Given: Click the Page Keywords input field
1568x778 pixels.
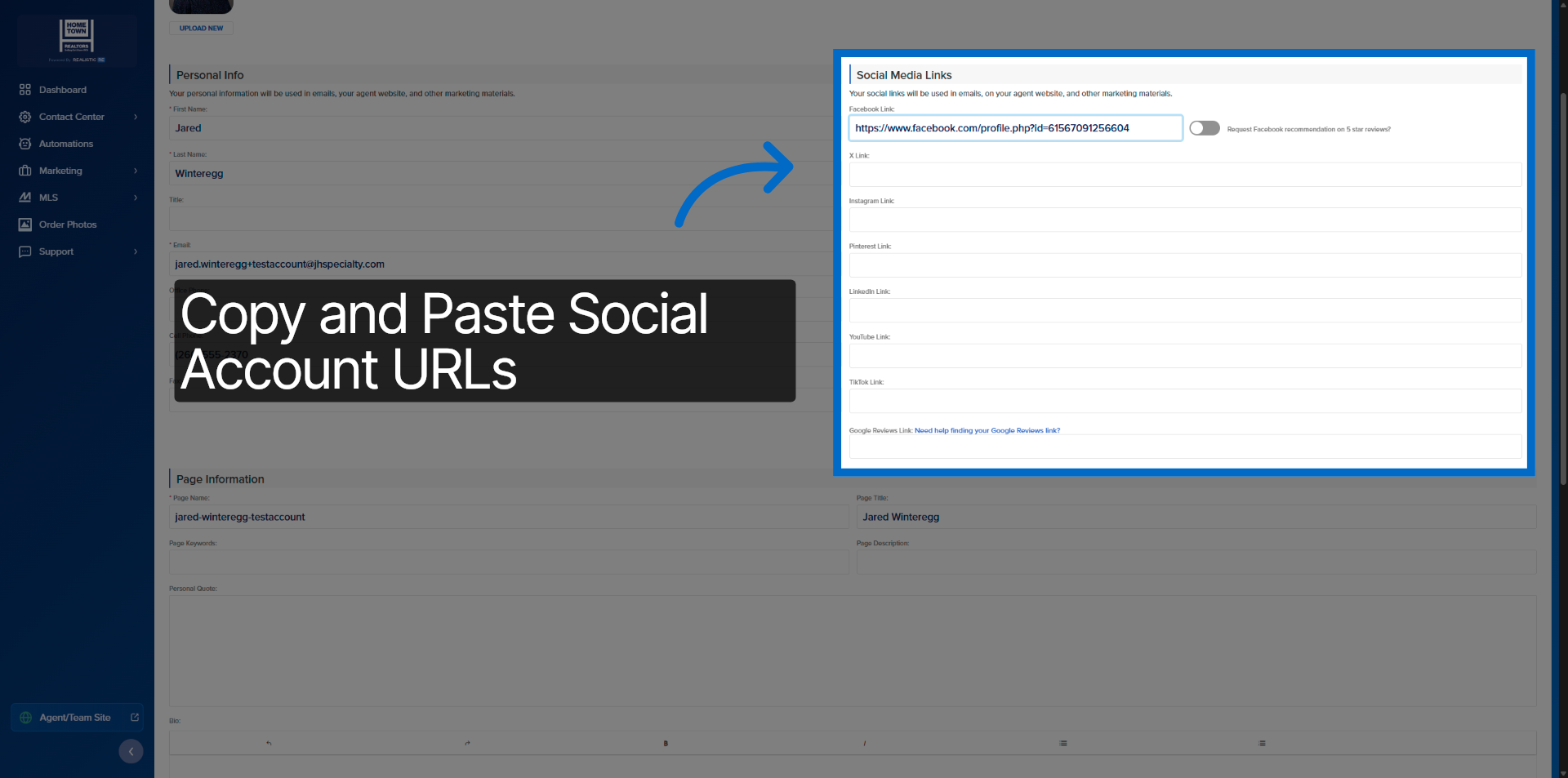Looking at the screenshot, I should point(509,562).
